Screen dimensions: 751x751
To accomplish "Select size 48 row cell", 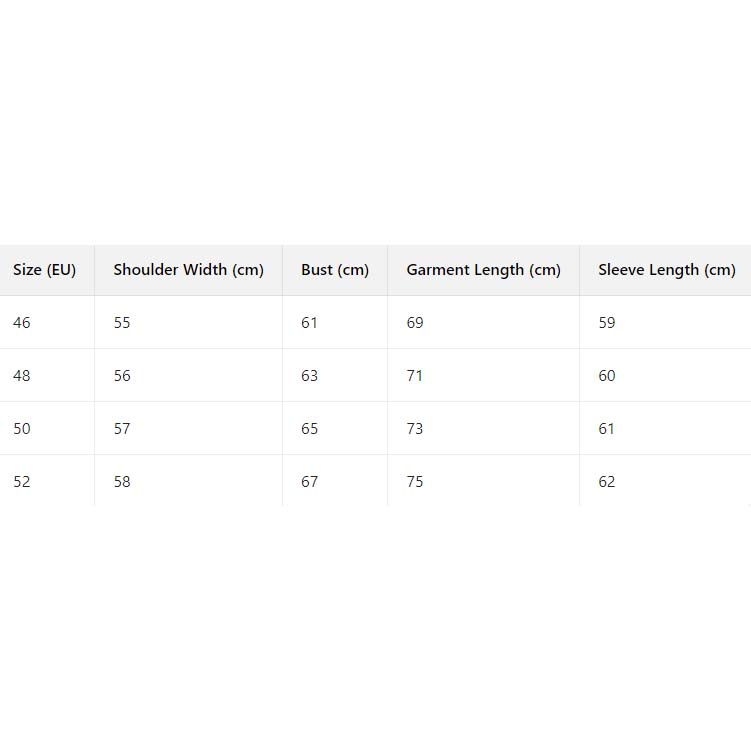I will [x=22, y=376].
